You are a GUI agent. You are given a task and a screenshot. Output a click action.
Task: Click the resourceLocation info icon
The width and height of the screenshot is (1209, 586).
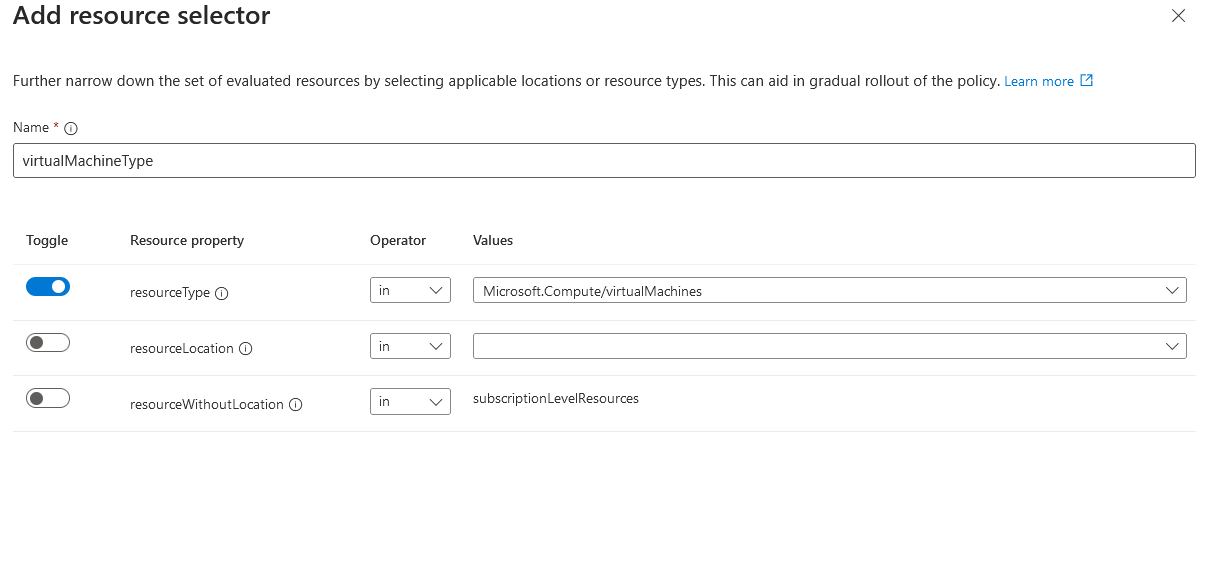[x=246, y=349]
